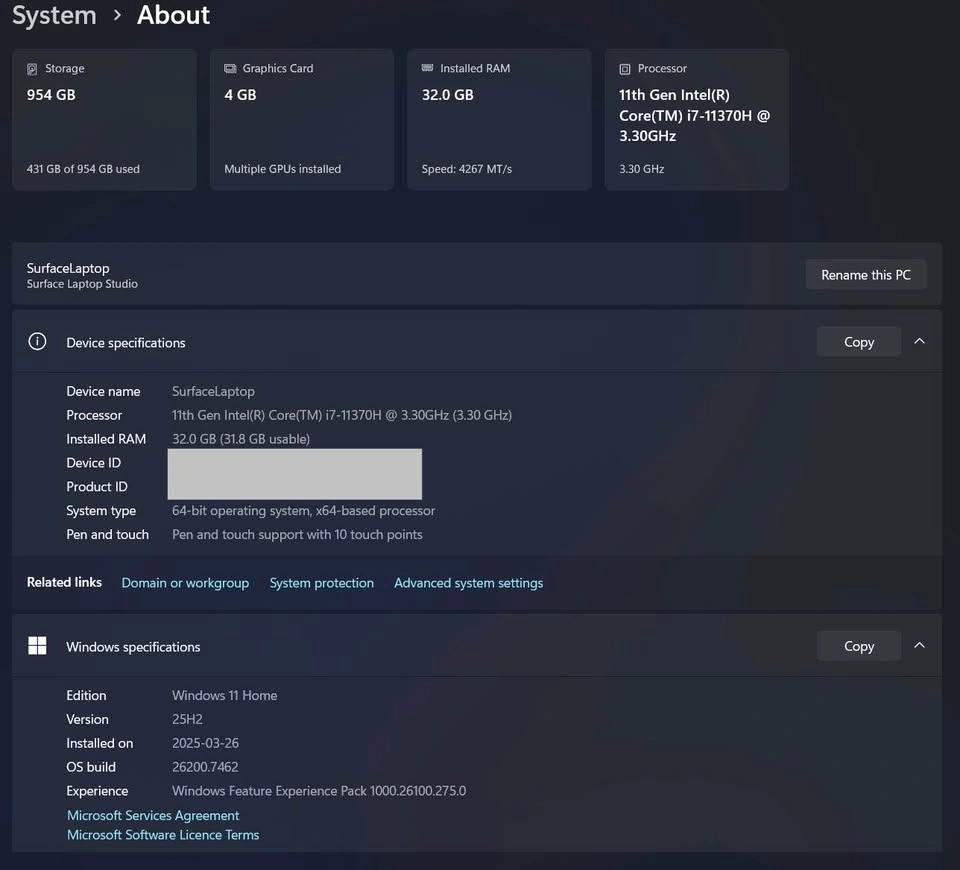Copy the Windows specifications

859,646
